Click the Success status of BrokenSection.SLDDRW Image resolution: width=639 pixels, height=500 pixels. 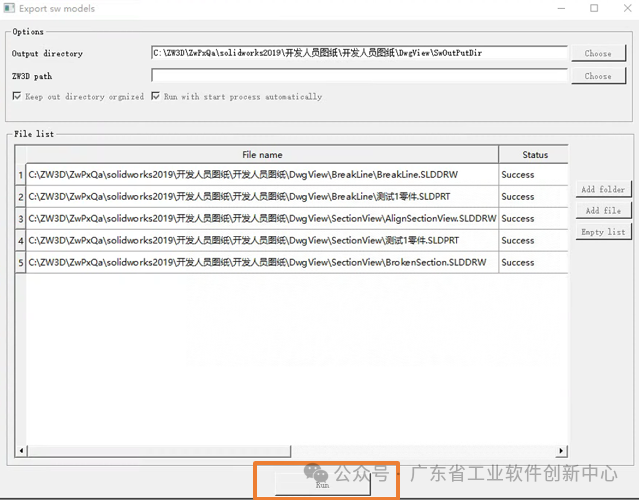(x=533, y=263)
